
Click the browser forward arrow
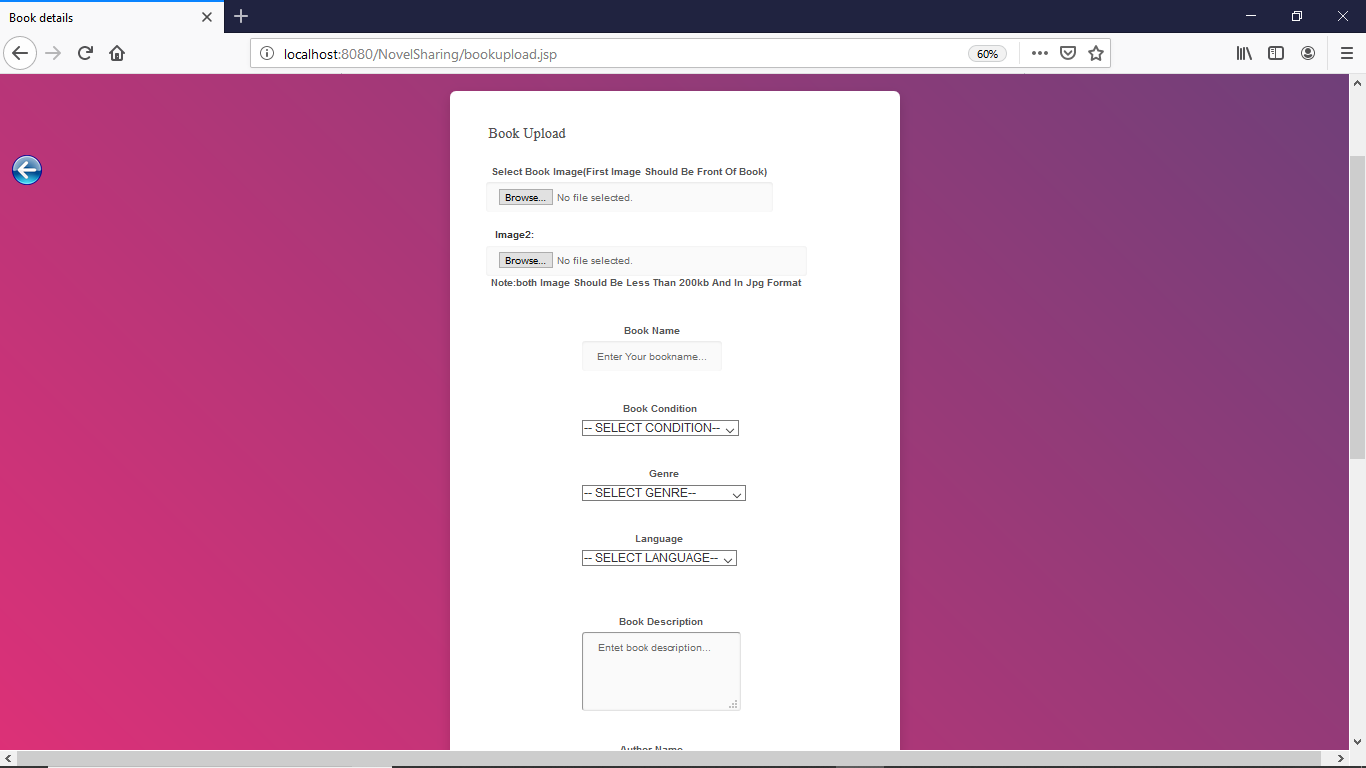pos(54,53)
